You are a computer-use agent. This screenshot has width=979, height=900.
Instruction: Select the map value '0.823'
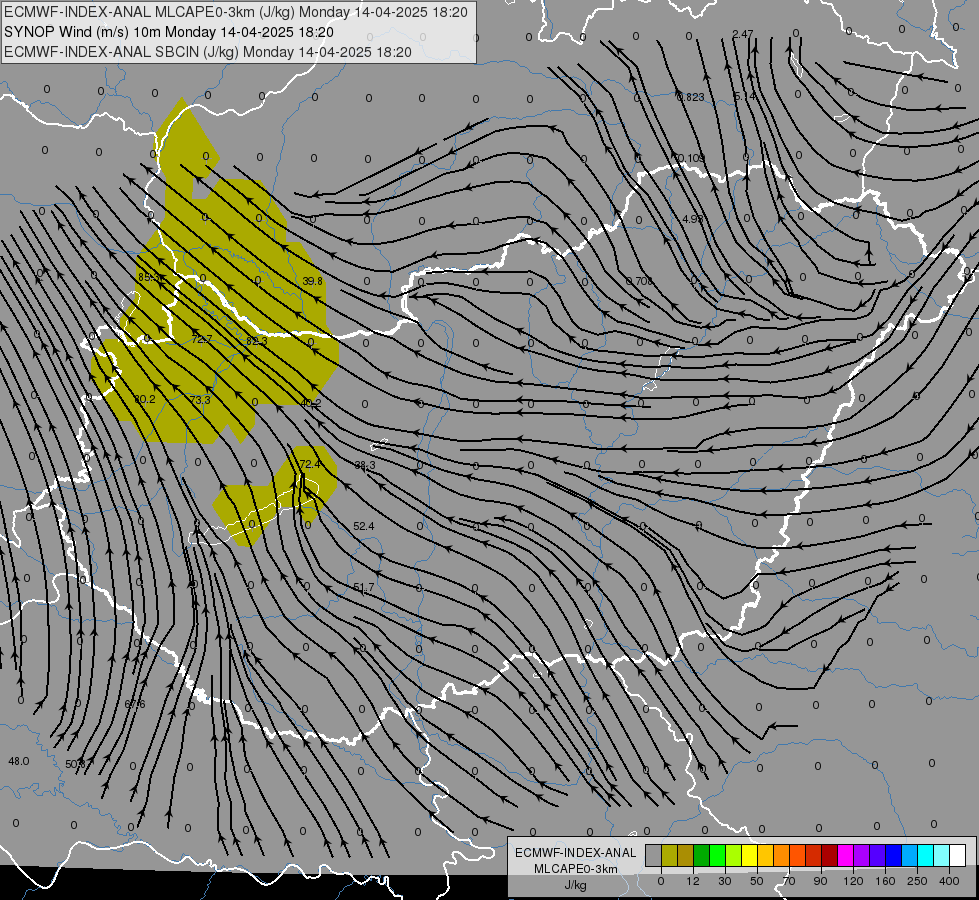[x=691, y=97]
